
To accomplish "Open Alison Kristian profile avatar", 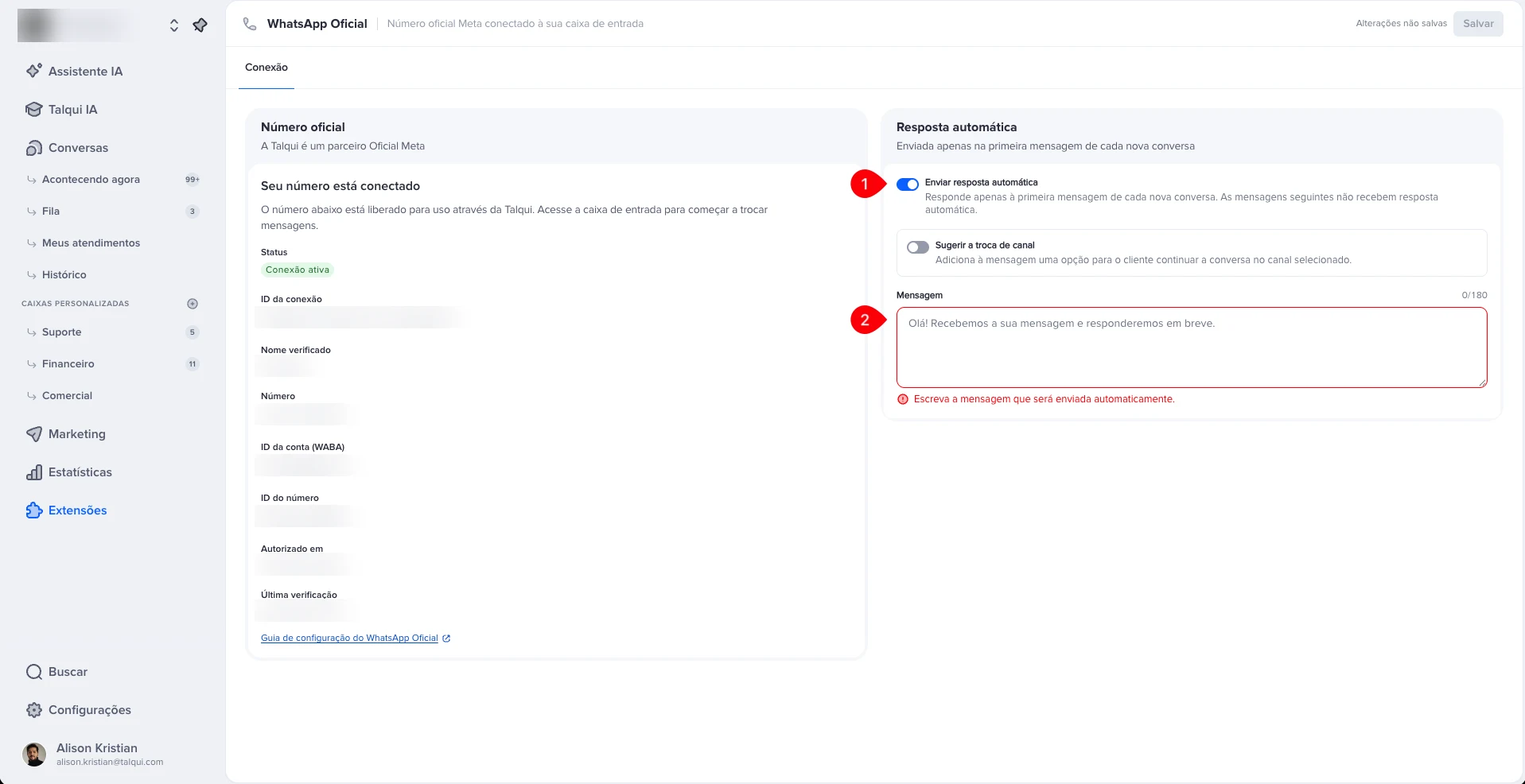I will pos(34,755).
